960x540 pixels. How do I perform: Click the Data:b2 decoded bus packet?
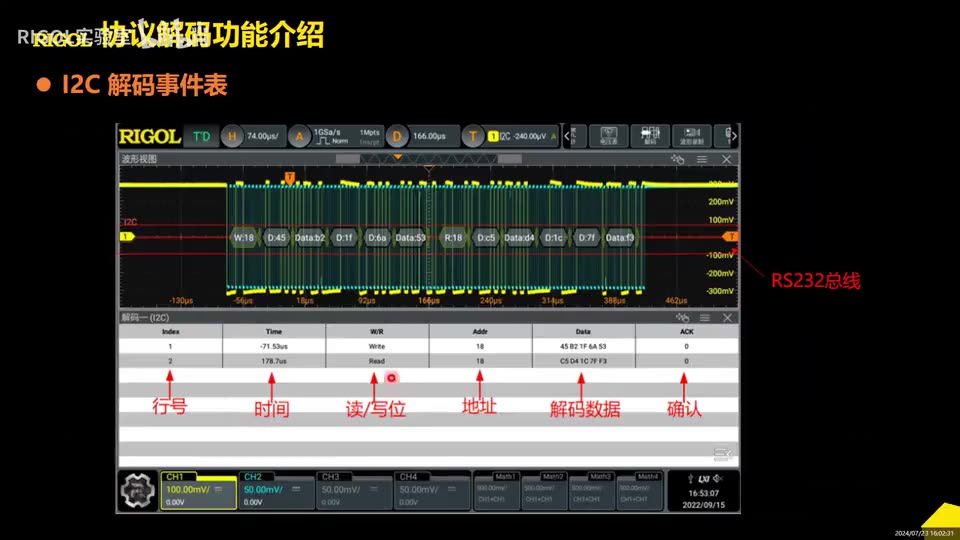310,238
